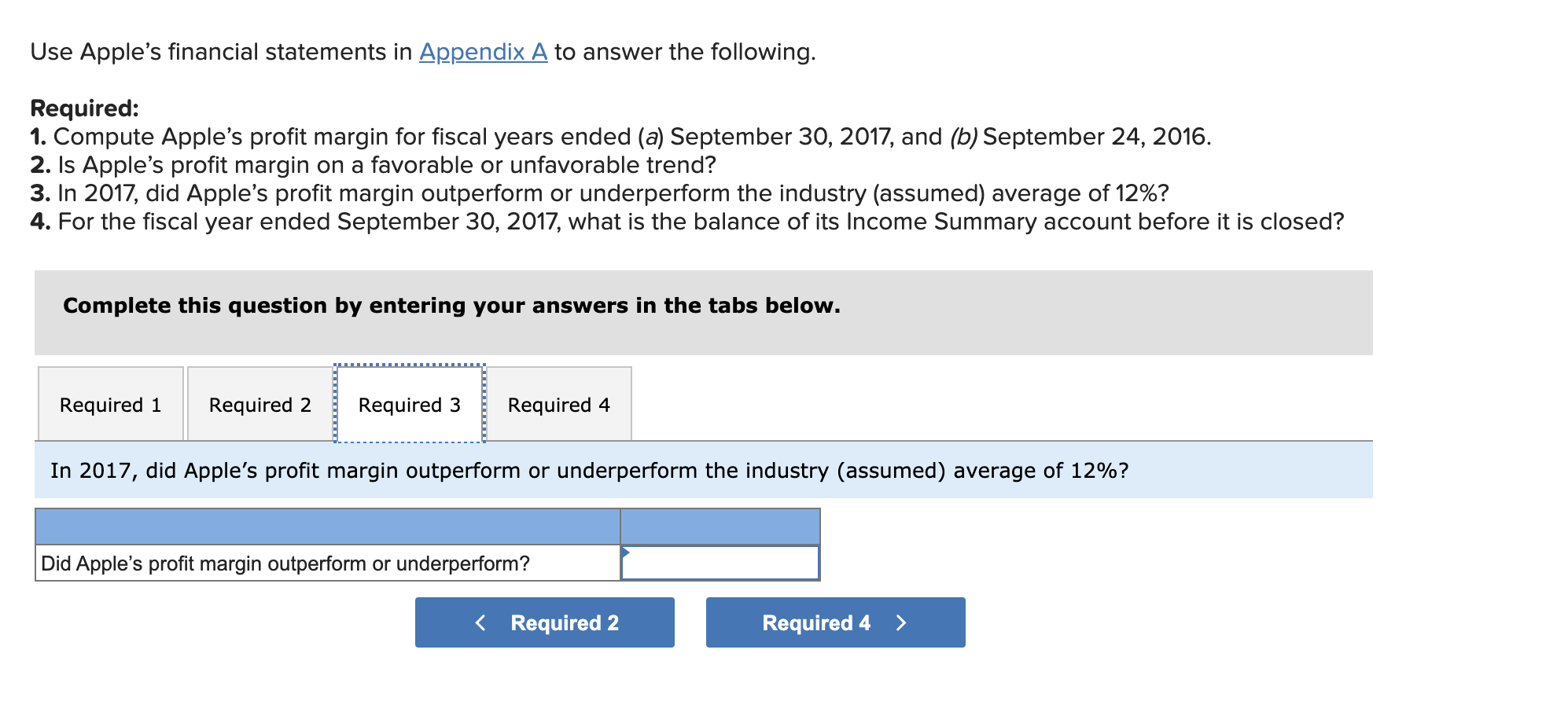The width and height of the screenshot is (1568, 701).
Task: Click the Required 4 navigation button
Action: pos(834,622)
